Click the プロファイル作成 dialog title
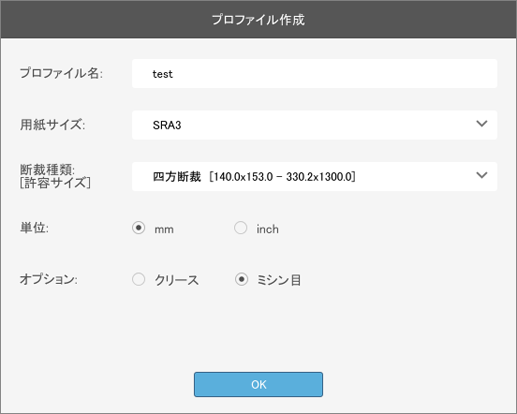The image size is (517, 414). point(258,20)
